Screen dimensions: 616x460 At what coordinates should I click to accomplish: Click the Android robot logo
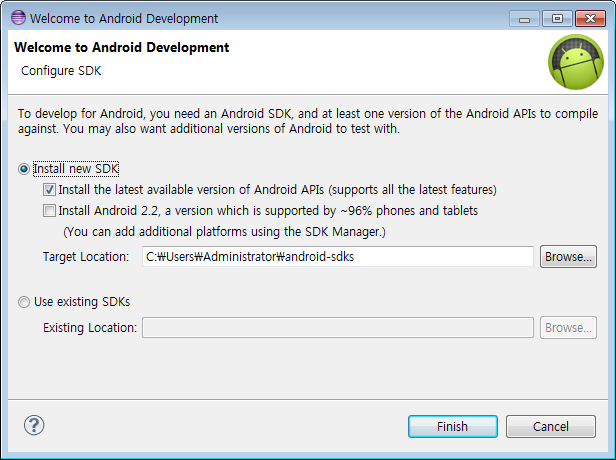[576, 62]
